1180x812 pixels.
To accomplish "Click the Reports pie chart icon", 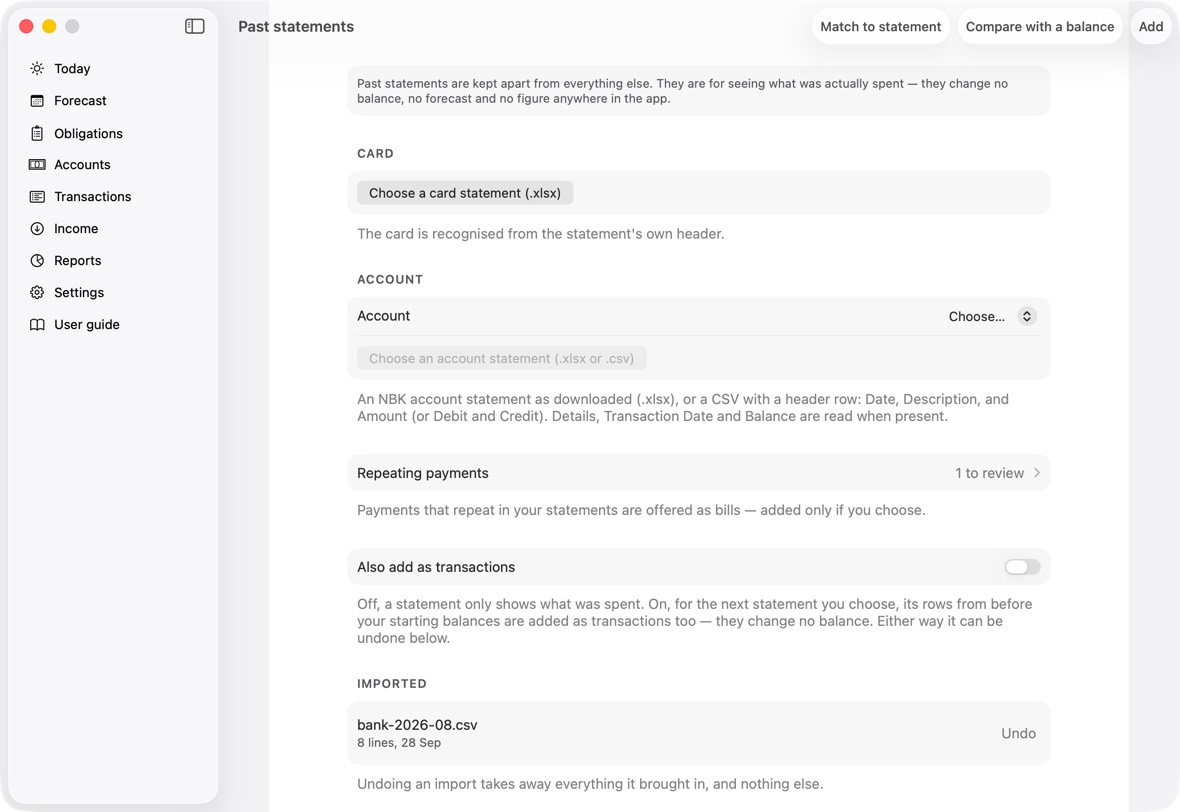I will click(37, 260).
